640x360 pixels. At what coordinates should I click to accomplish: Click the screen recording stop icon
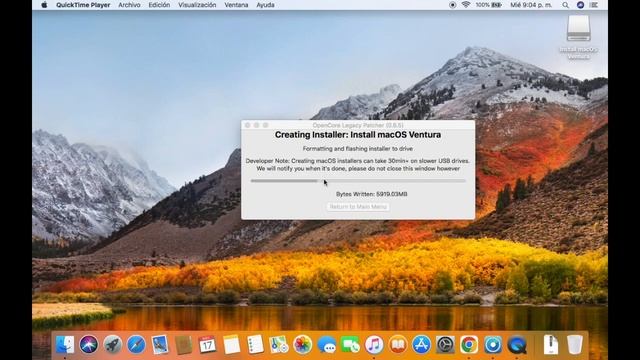452,5
